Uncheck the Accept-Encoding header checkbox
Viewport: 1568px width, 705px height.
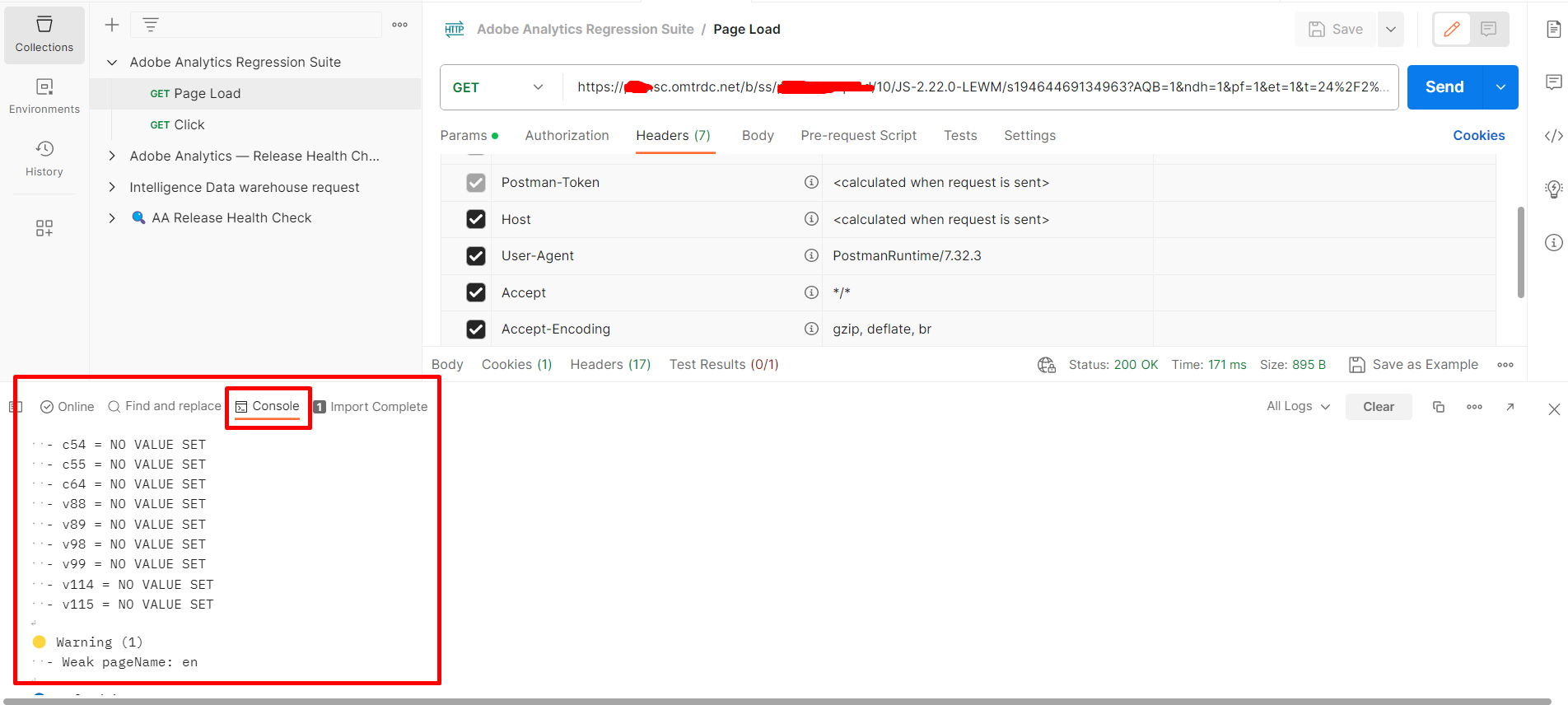pyautogui.click(x=476, y=329)
